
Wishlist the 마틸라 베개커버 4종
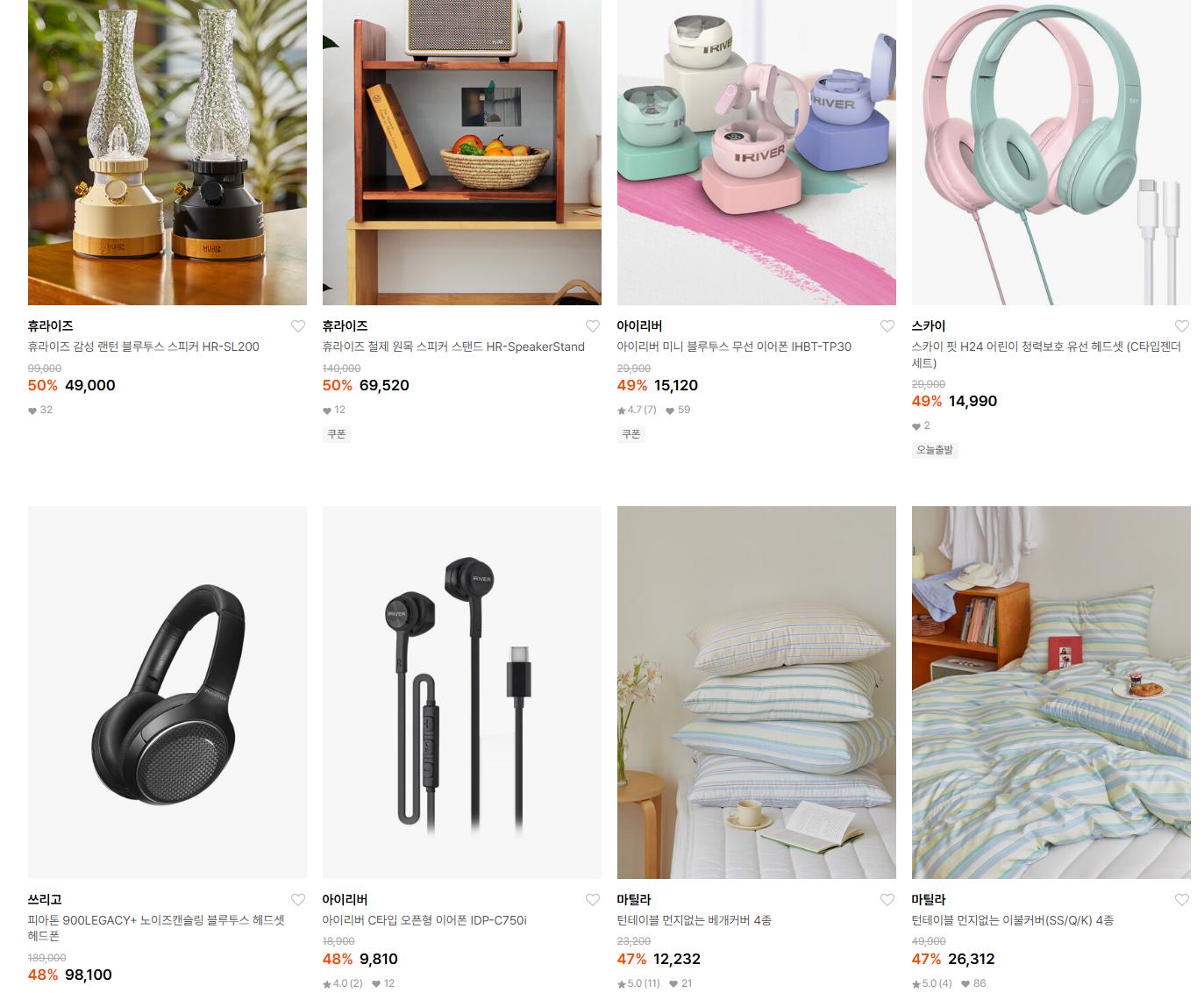coord(887,900)
